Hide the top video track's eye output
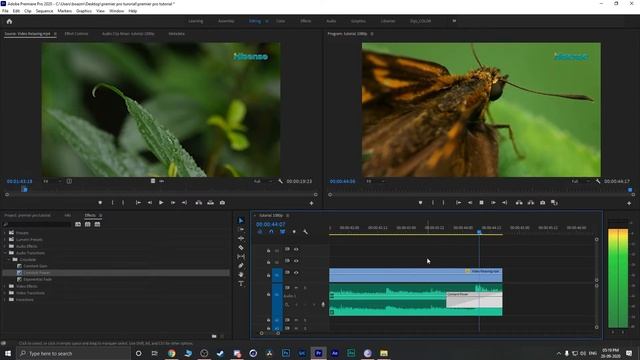The image size is (640, 360). pos(296,249)
